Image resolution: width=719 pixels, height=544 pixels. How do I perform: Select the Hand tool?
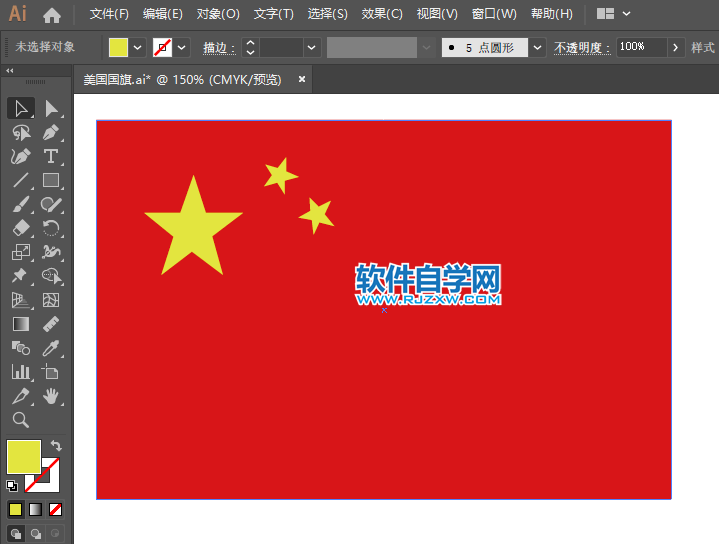[x=51, y=396]
